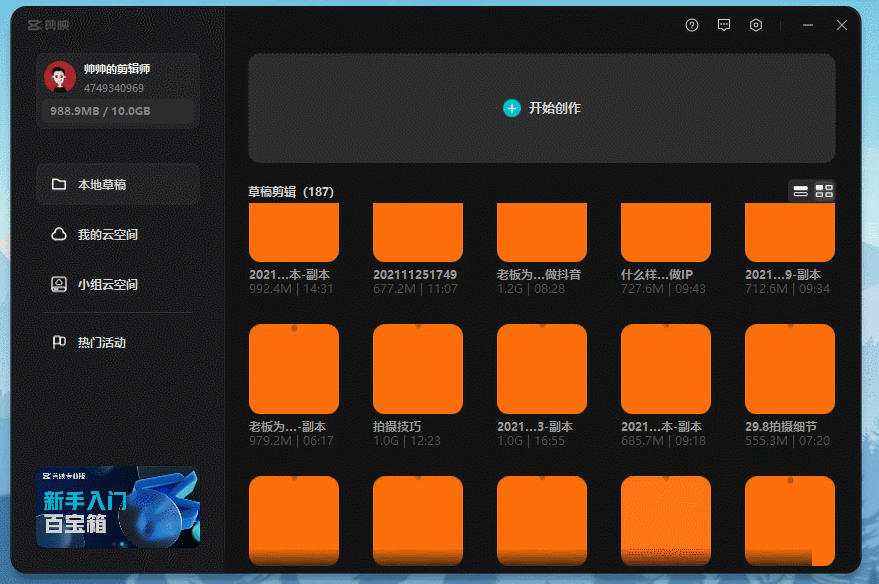Screen dimensions: 879x584
Task: Minimize the 剪映 window
Action: [x=808, y=26]
